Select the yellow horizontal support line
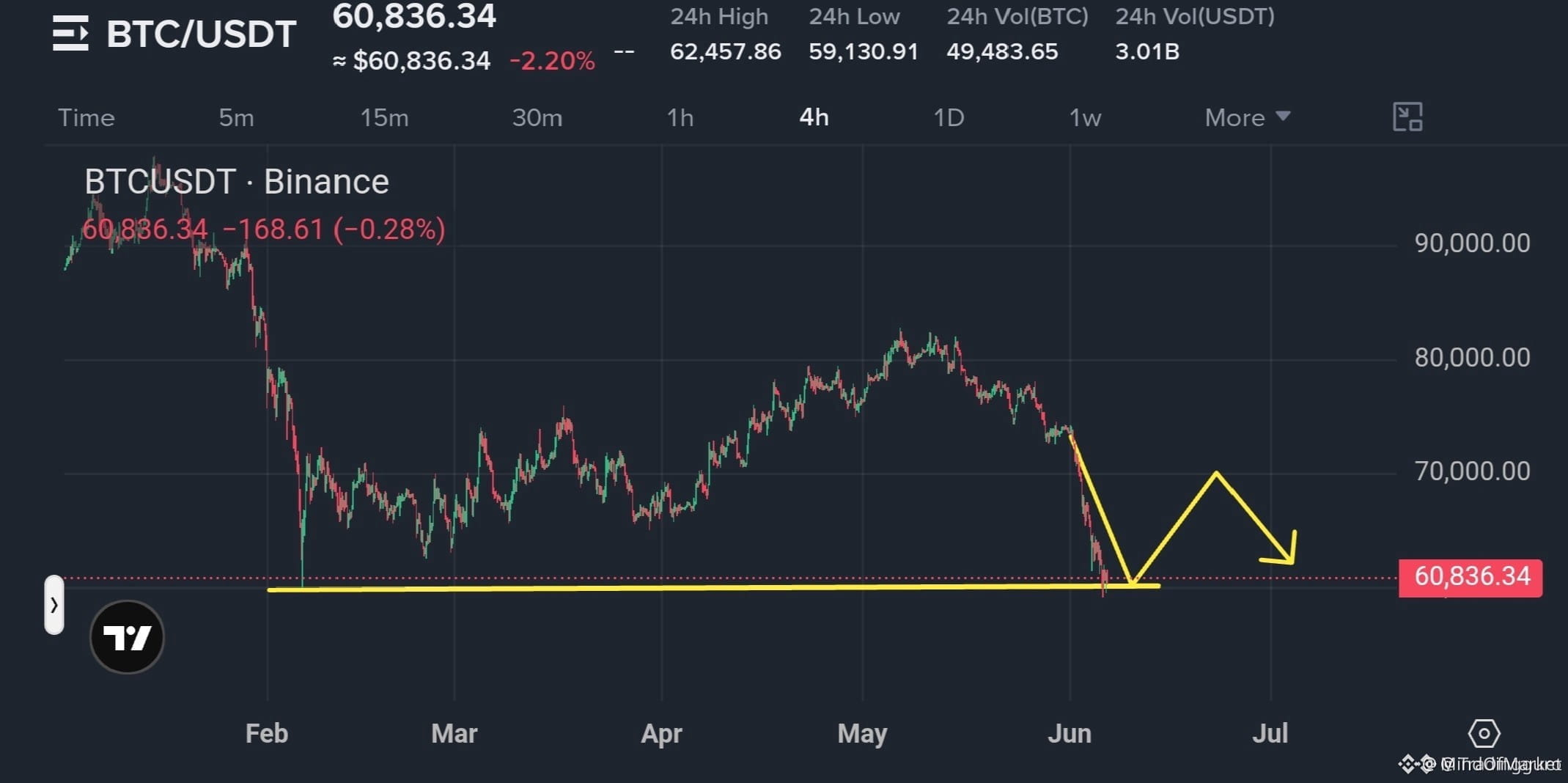The width and height of the screenshot is (1568, 783). (x=713, y=587)
